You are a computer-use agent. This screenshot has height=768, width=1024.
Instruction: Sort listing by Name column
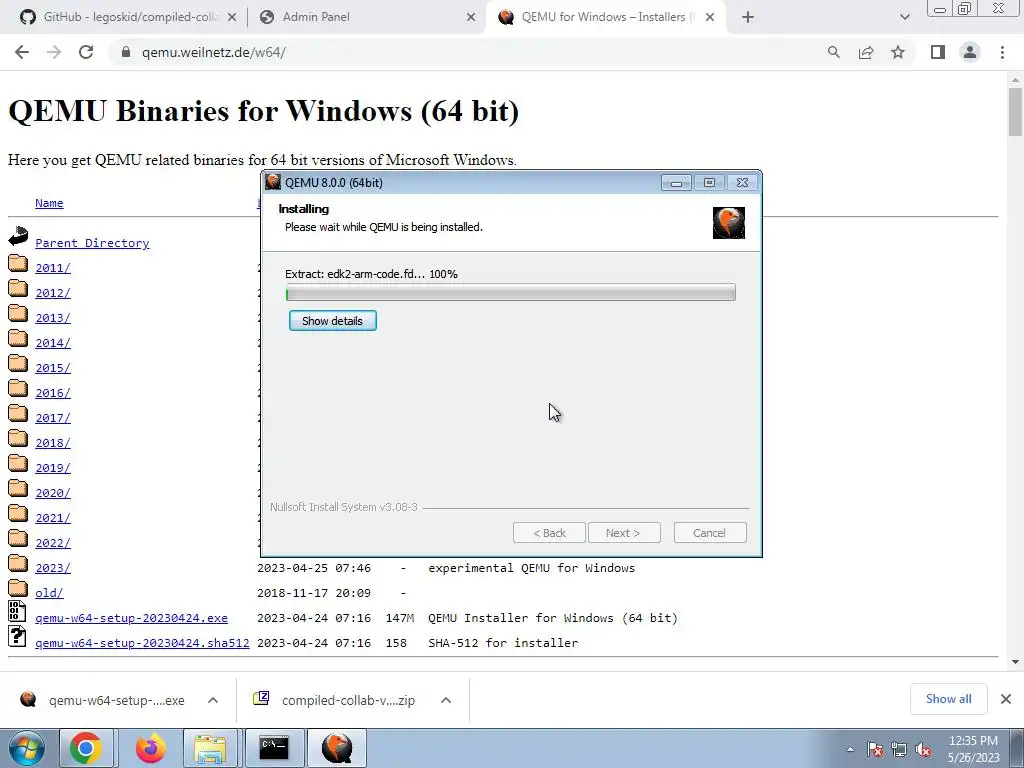(x=49, y=203)
